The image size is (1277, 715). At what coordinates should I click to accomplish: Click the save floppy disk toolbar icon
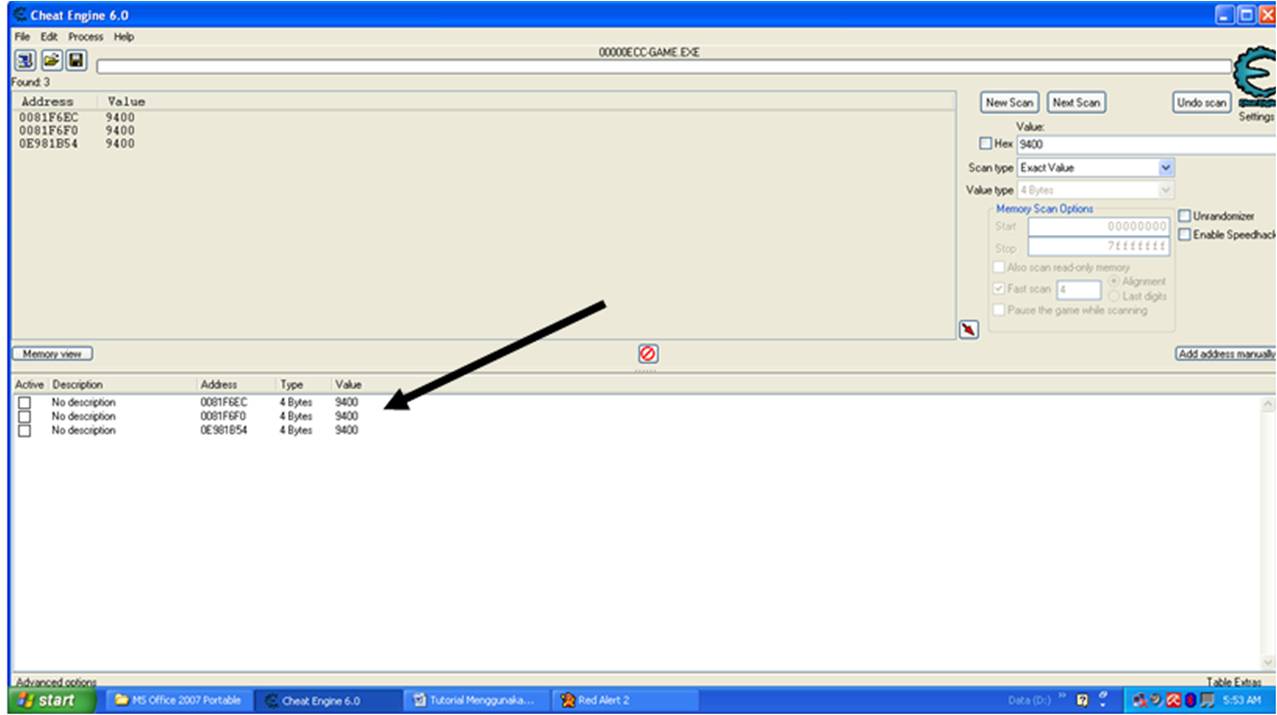click(x=76, y=61)
